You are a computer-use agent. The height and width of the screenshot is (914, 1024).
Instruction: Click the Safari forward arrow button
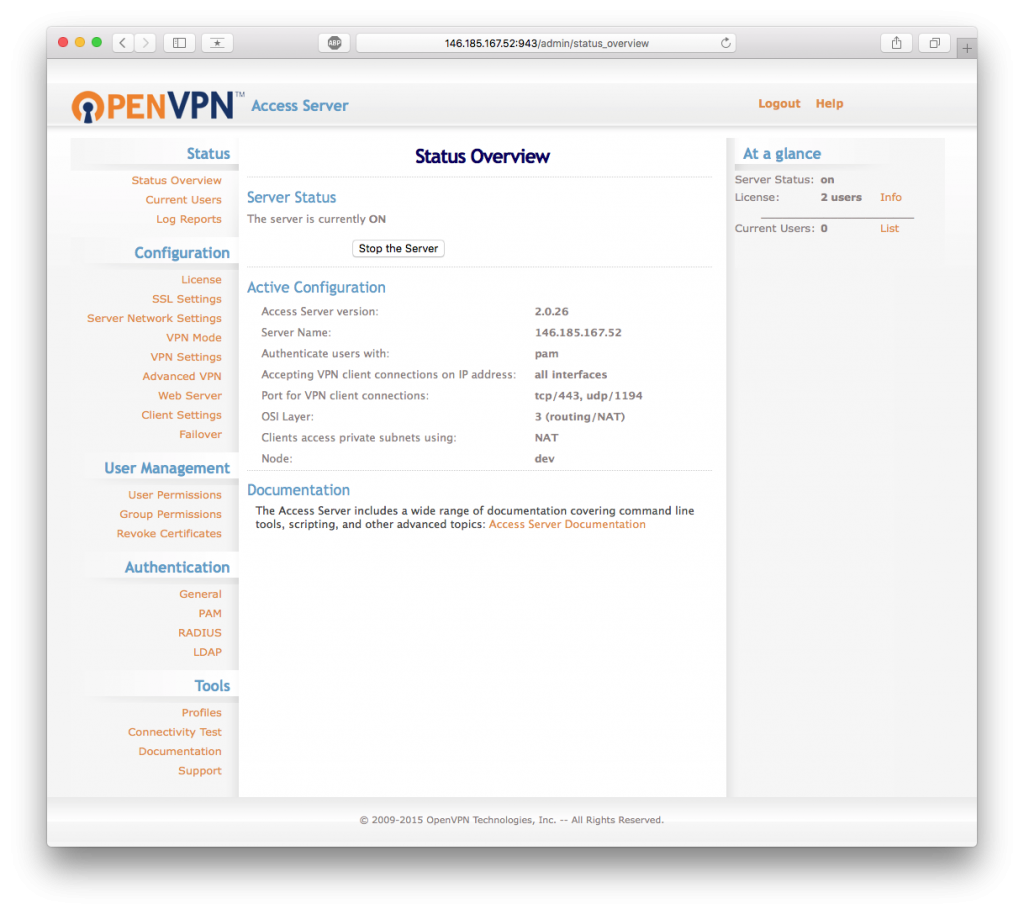pos(145,43)
